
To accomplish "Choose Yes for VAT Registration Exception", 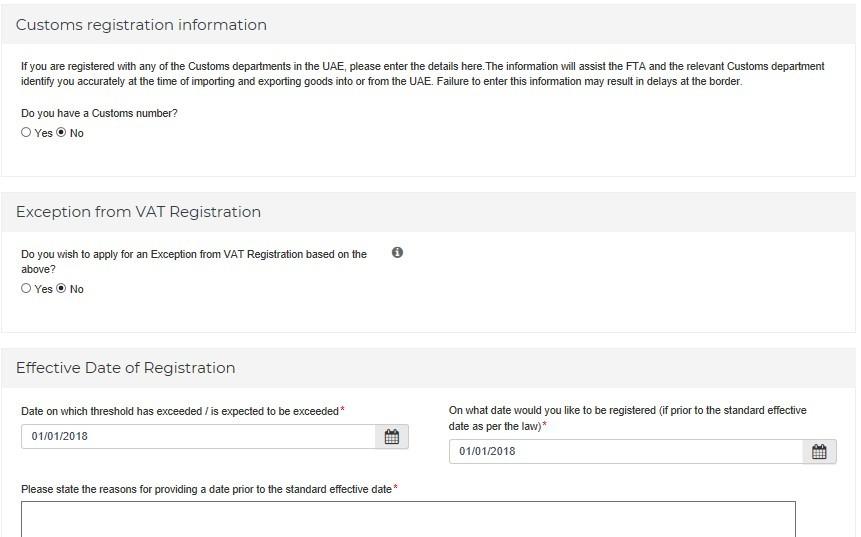I will point(26,288).
